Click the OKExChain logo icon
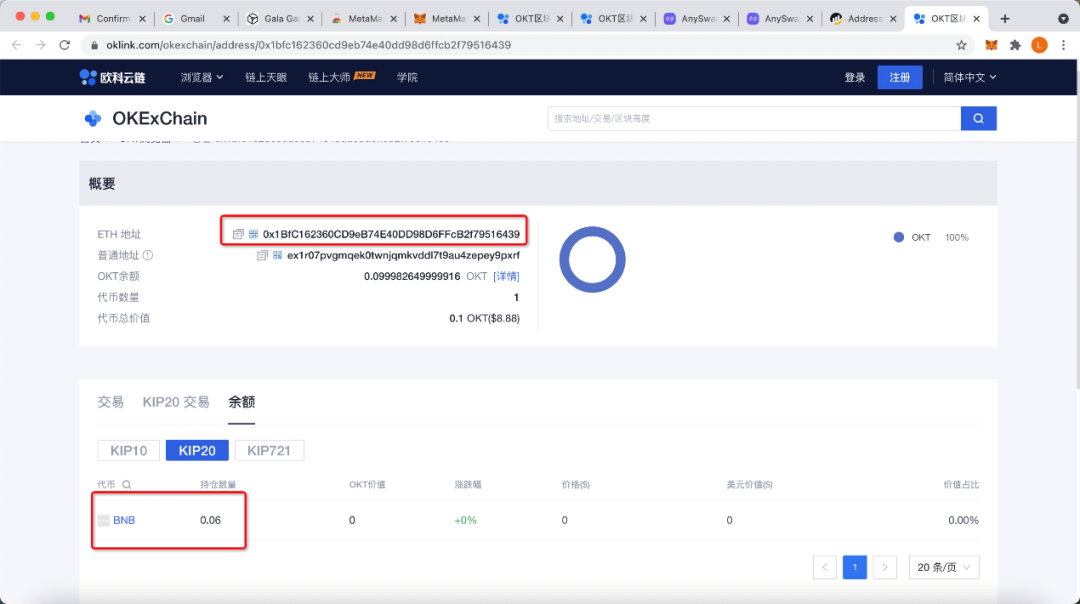The image size is (1080, 604). [92, 118]
